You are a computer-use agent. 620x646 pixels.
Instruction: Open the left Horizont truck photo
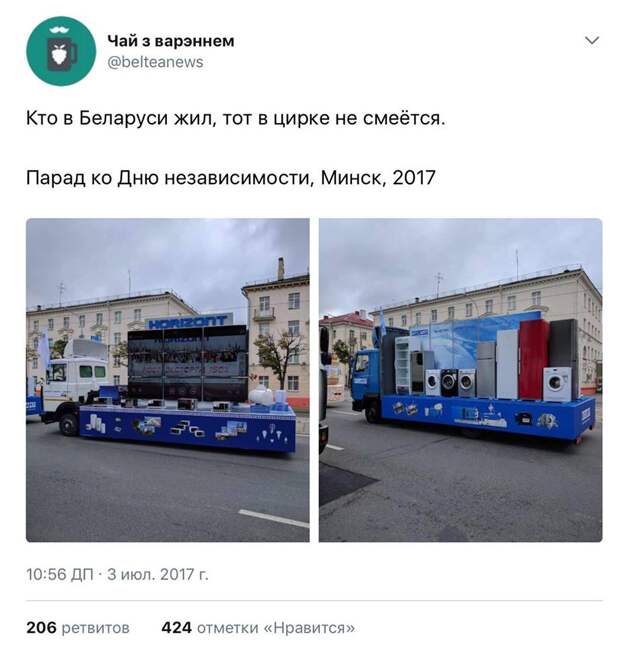click(x=168, y=380)
